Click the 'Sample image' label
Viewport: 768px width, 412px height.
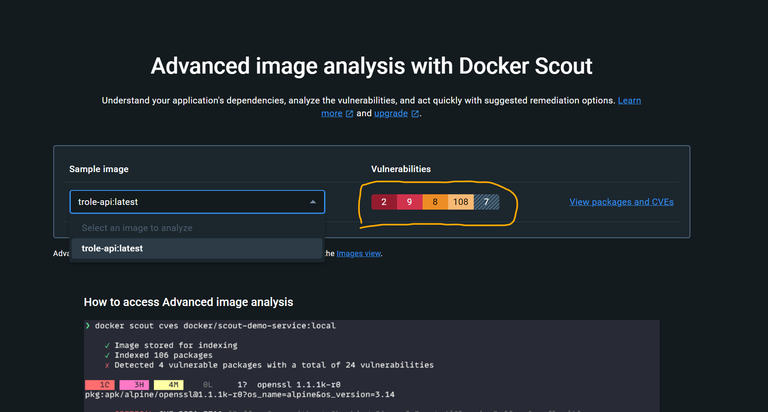pos(98,169)
